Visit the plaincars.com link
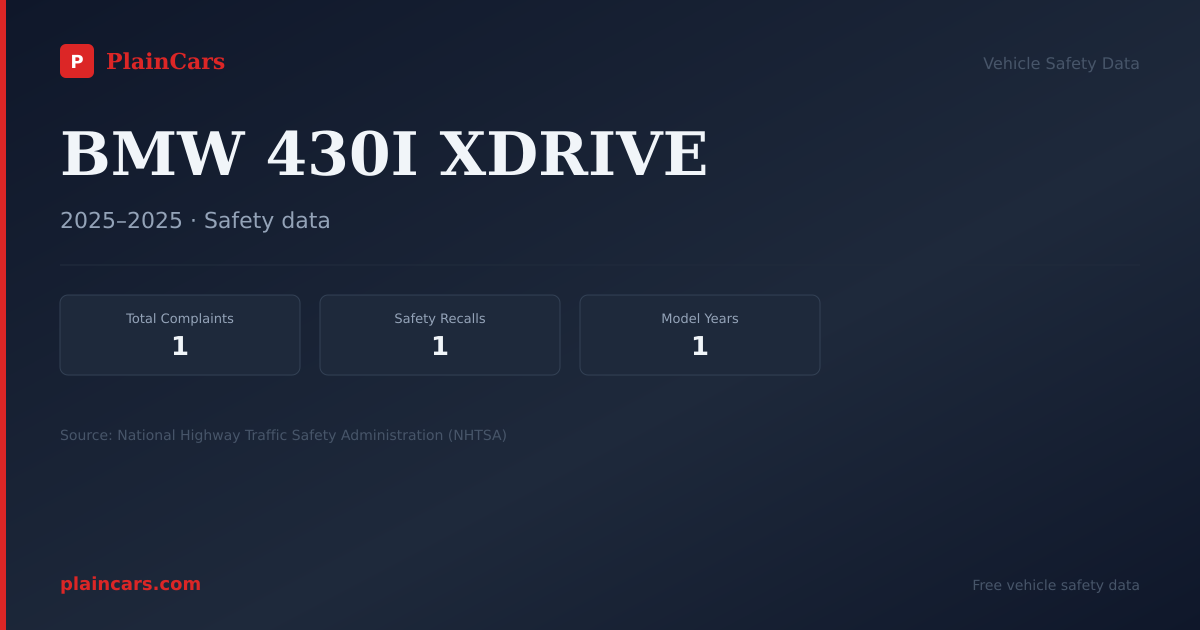The height and width of the screenshot is (630, 1200). tap(130, 584)
